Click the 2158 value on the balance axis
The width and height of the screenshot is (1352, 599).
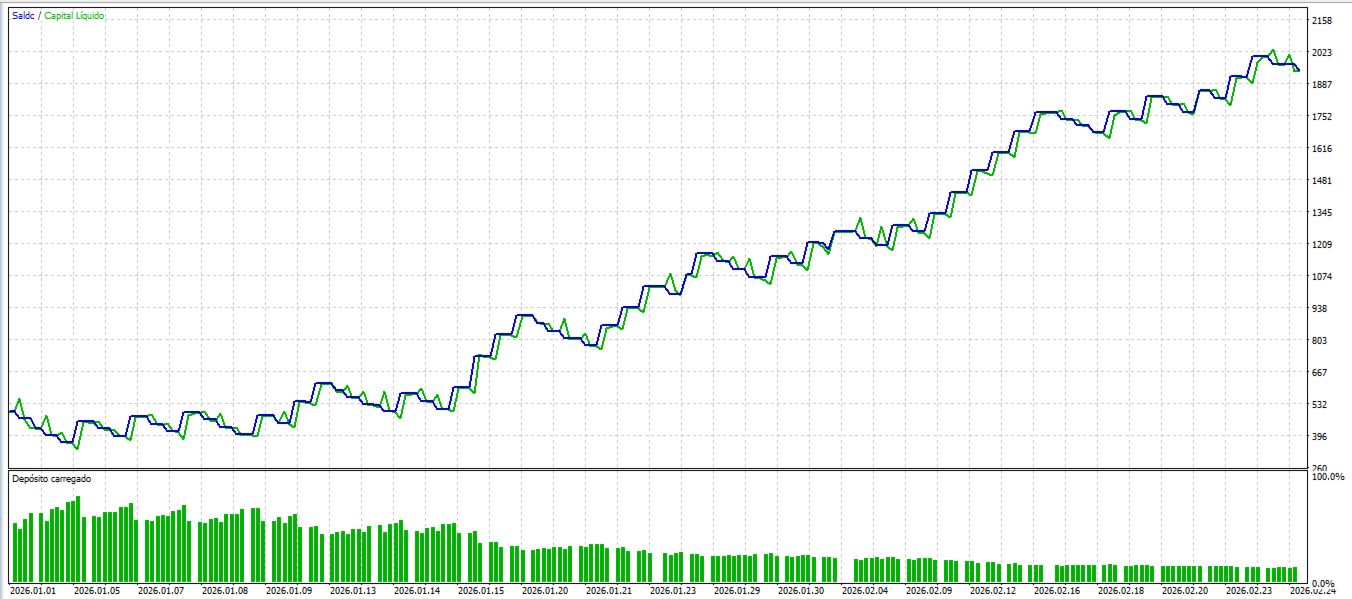[x=1323, y=21]
